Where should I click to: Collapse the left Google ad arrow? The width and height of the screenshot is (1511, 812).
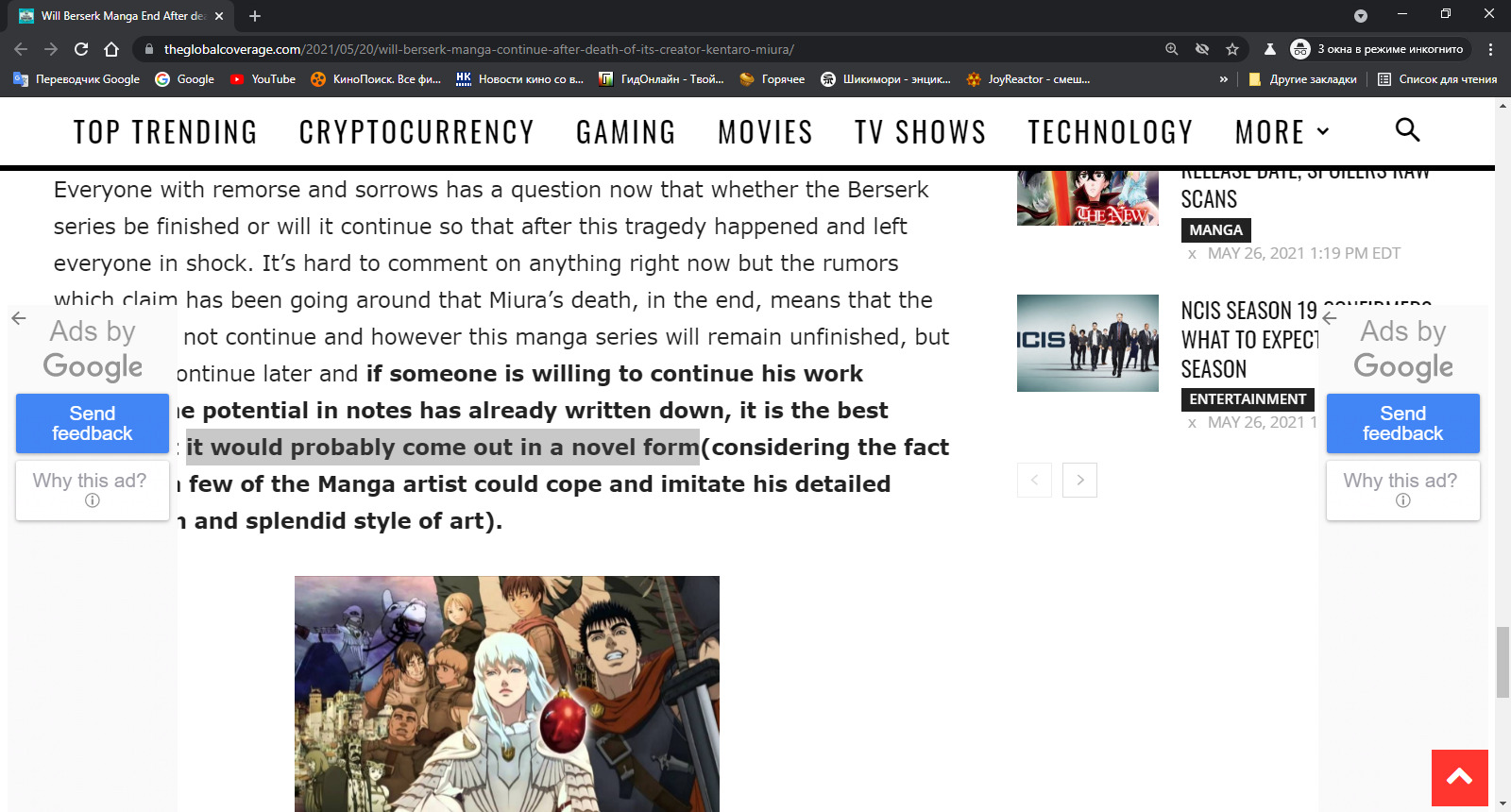(19, 318)
